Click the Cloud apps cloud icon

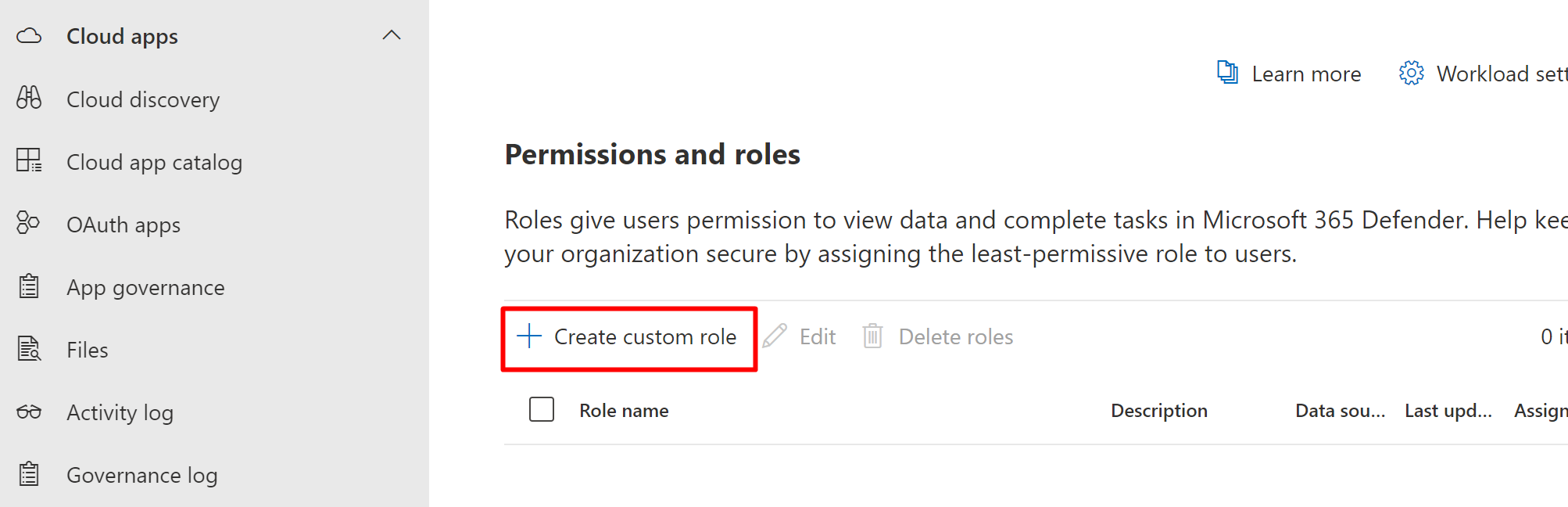(29, 36)
